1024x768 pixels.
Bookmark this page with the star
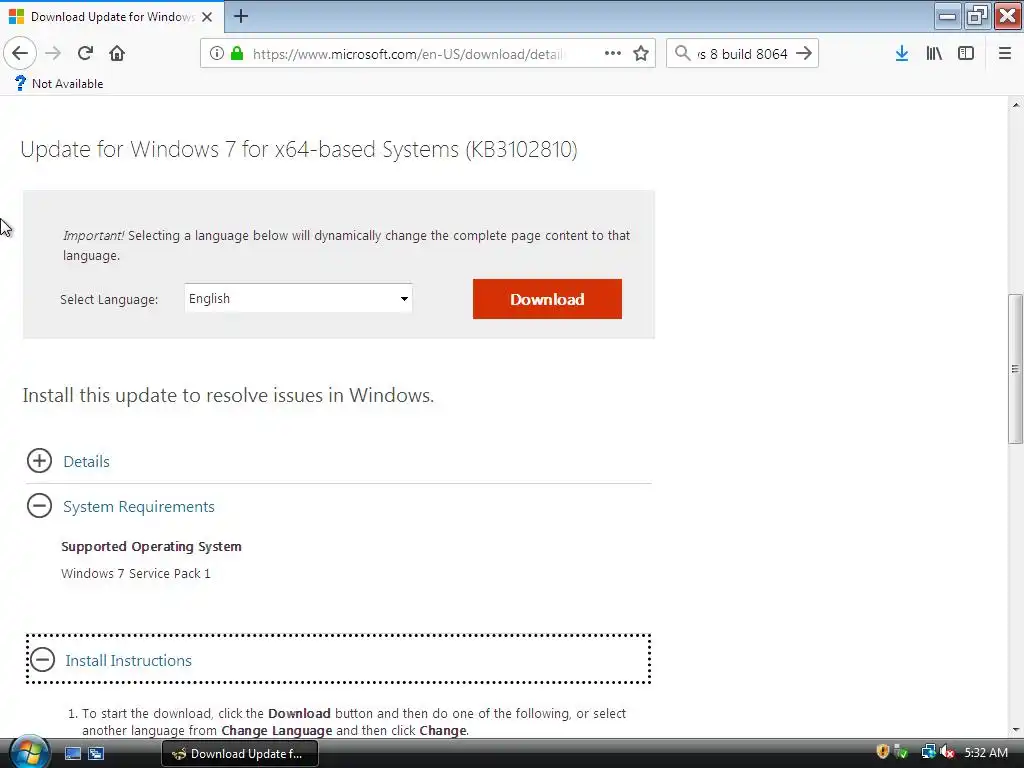pos(641,54)
